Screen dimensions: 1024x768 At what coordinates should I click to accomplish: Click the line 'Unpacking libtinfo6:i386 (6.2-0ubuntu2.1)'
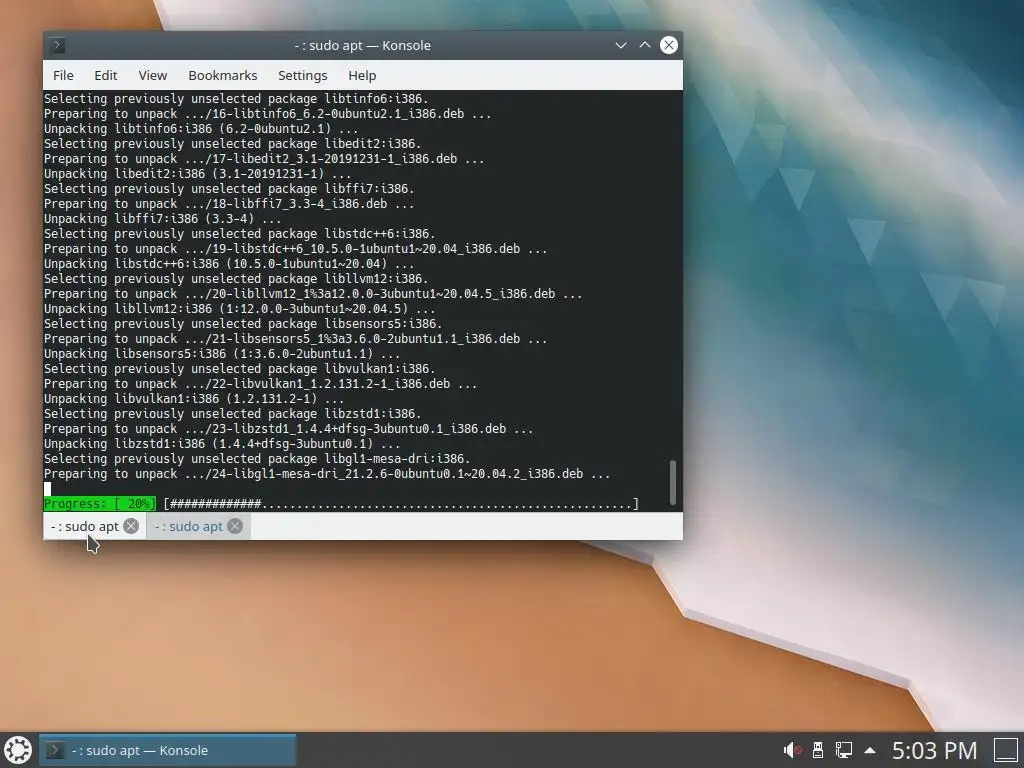point(201,129)
